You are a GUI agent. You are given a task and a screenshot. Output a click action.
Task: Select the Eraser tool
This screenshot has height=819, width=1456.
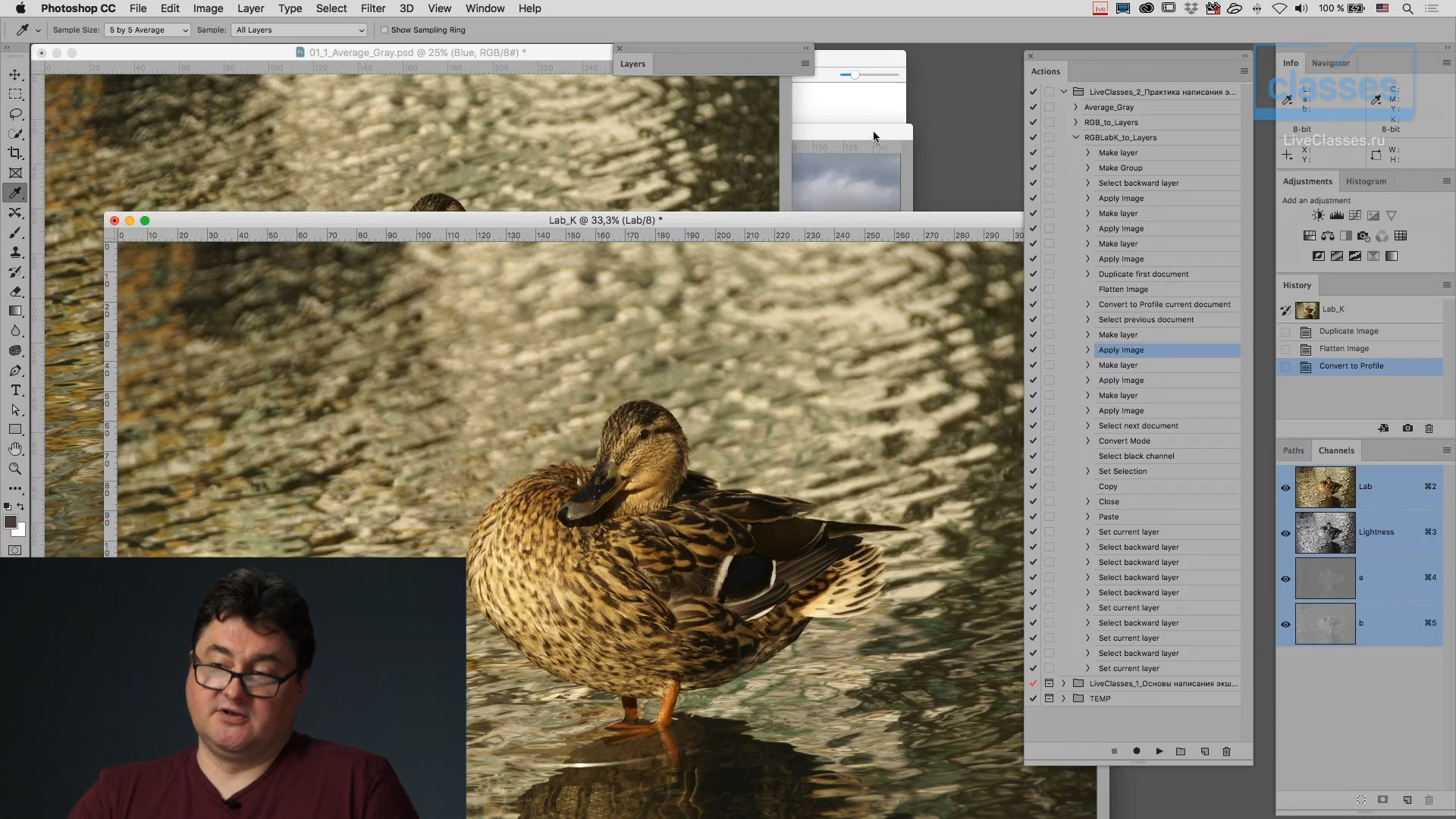pyautogui.click(x=15, y=291)
